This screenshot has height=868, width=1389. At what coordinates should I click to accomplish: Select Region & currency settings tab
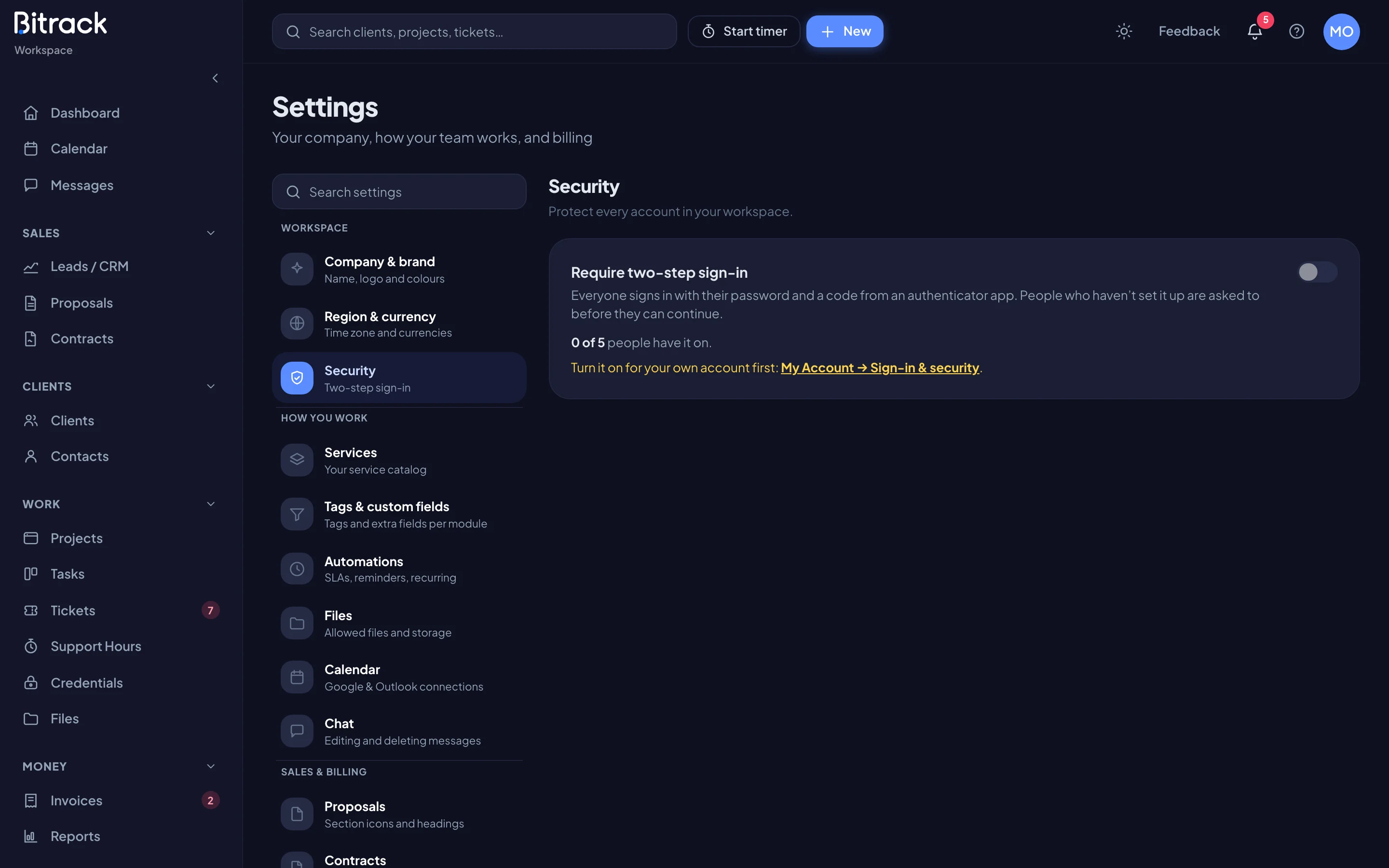399,324
